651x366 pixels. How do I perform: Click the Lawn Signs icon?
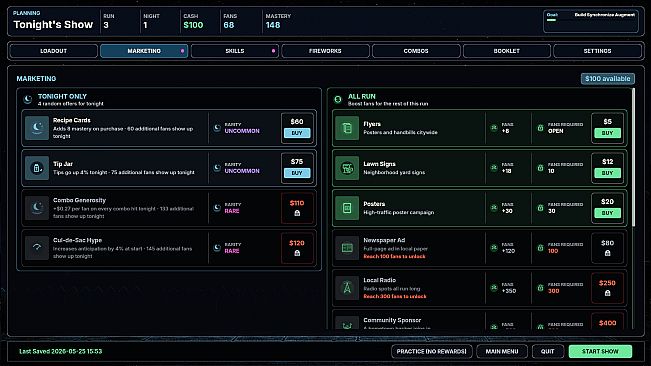click(347, 168)
